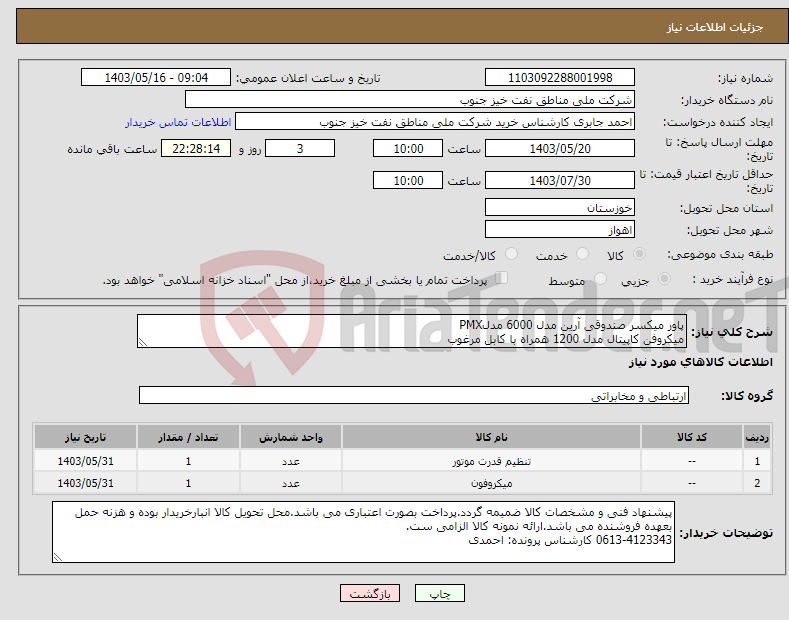
Task: Select the کالا/خدمت radio button
Action: (x=511, y=254)
